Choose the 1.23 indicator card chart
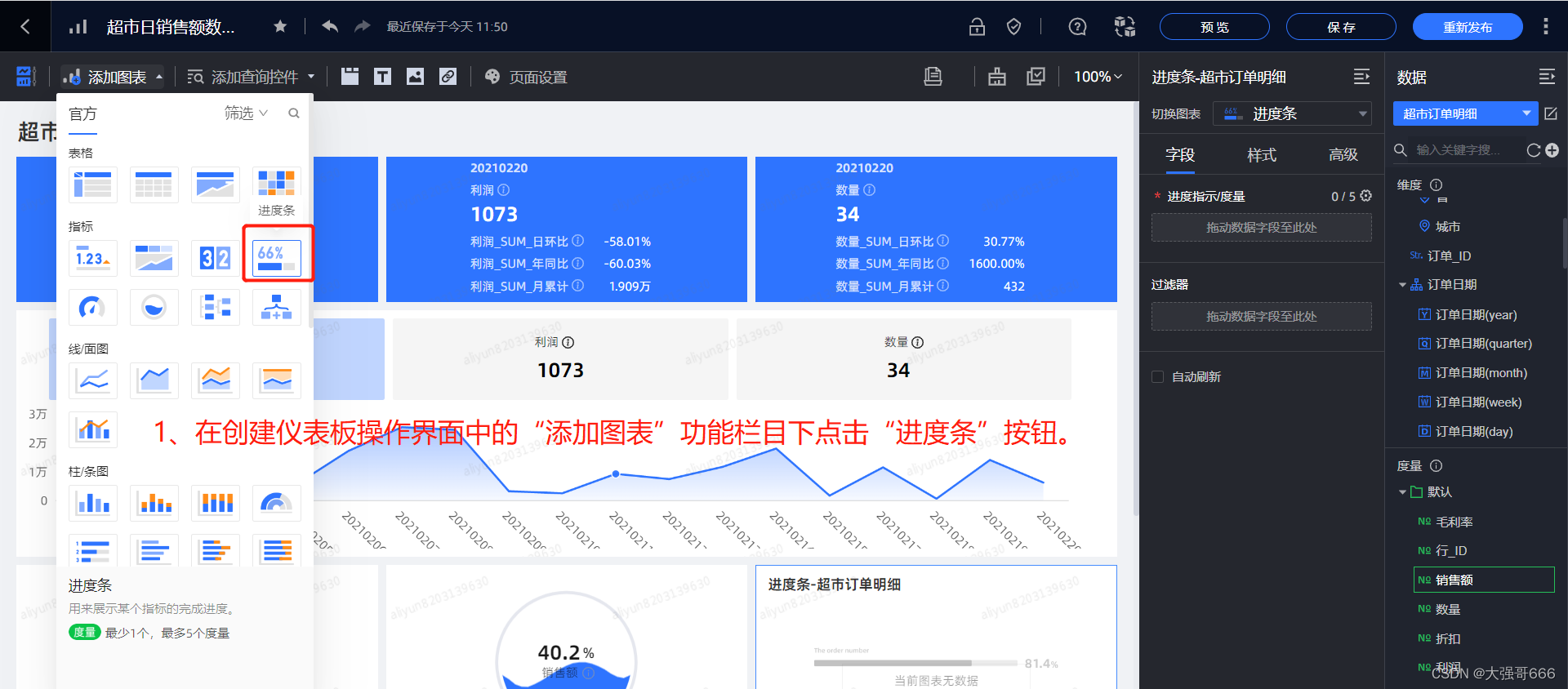 [93, 259]
